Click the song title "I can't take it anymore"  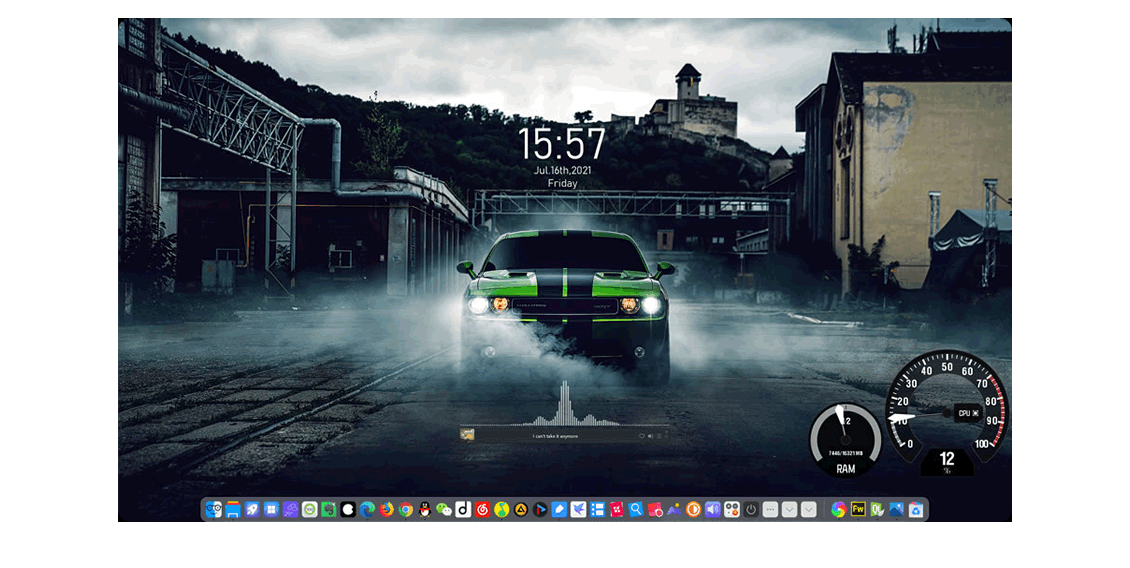coord(554,436)
